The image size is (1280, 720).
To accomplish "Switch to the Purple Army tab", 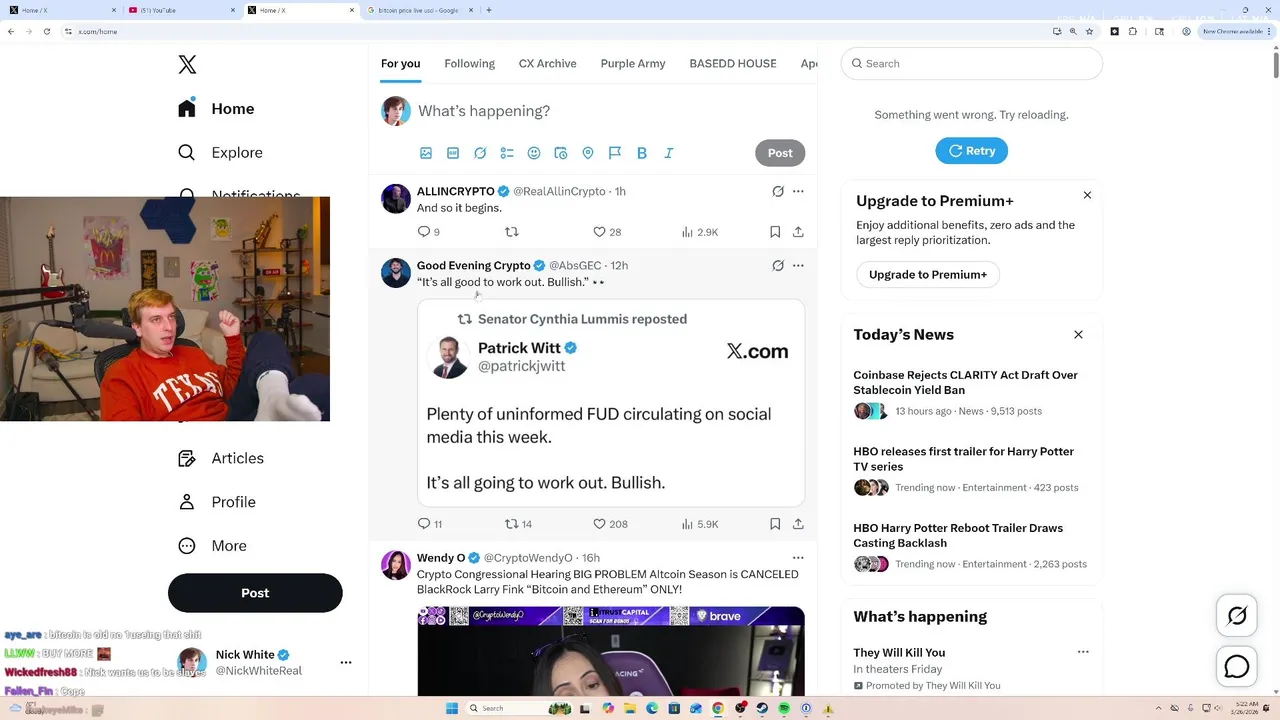I will pyautogui.click(x=633, y=64).
